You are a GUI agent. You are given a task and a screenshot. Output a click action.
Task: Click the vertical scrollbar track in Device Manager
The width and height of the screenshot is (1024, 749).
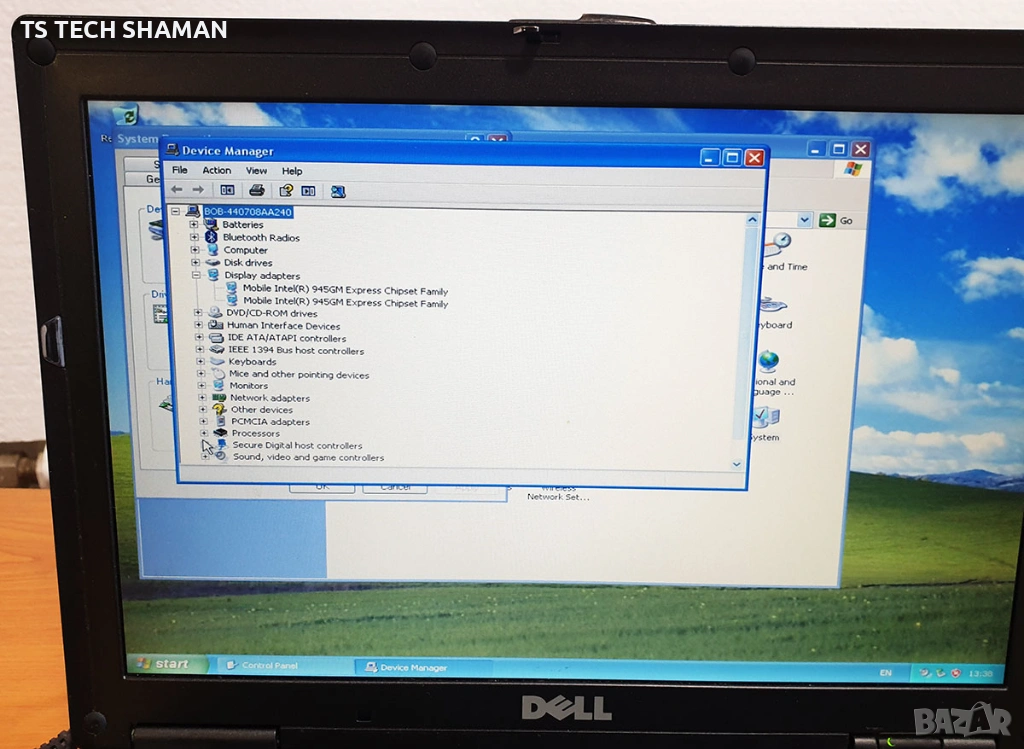click(744, 342)
